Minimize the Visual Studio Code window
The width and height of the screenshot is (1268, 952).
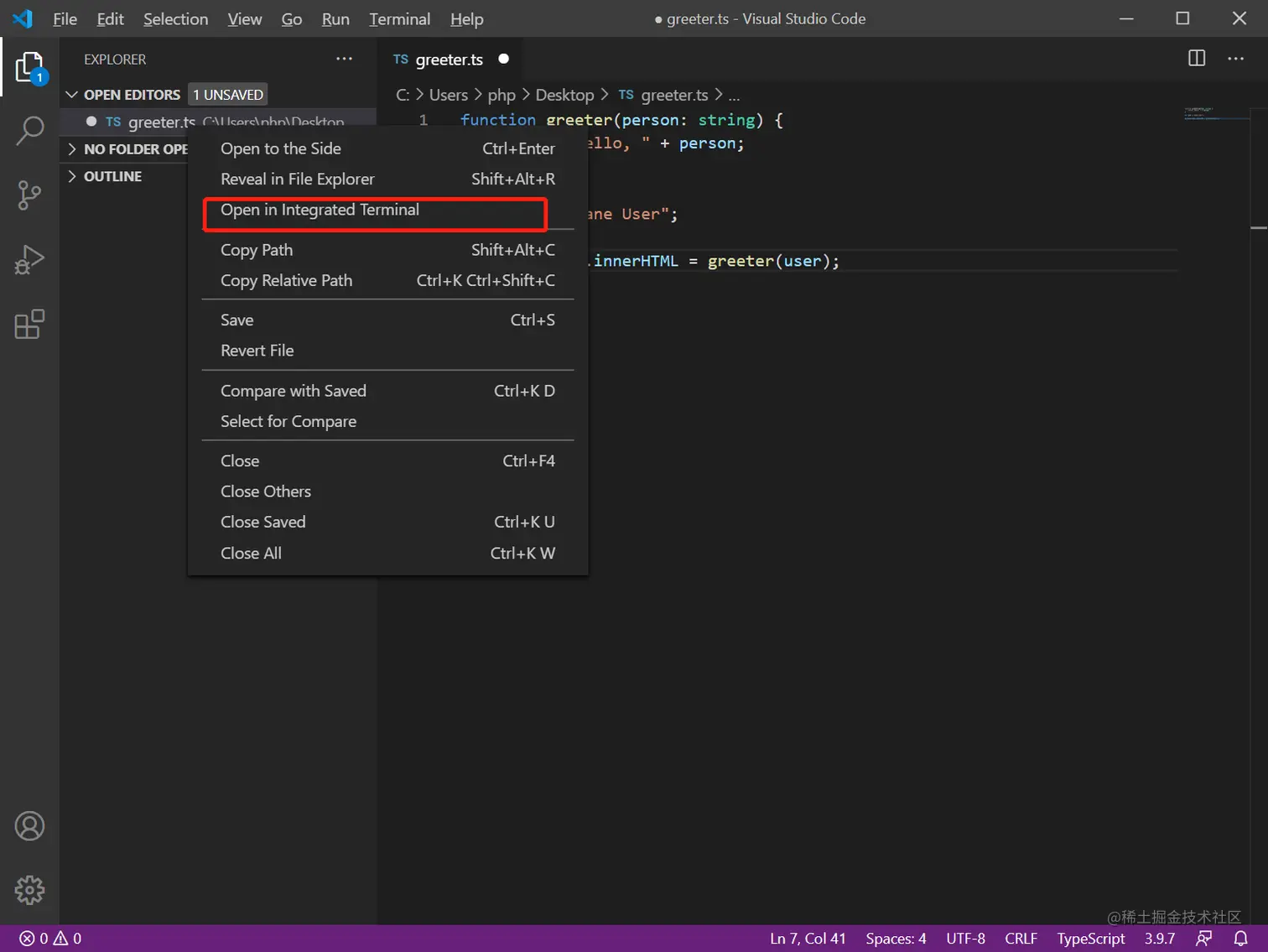point(1126,18)
